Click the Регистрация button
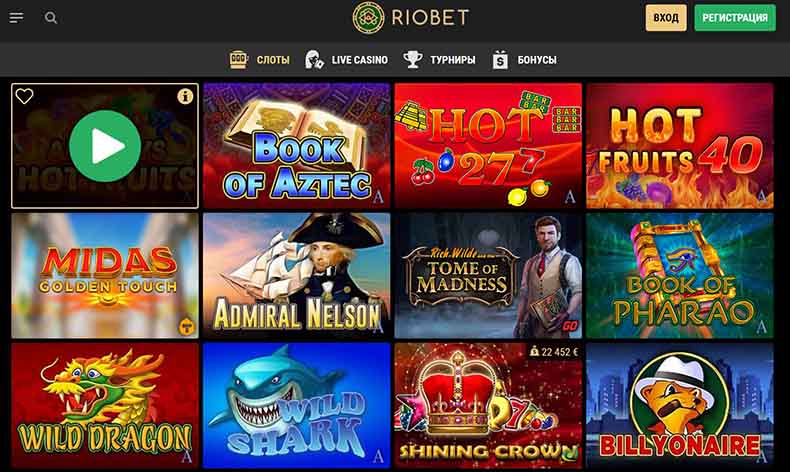This screenshot has height=472, width=790. pos(735,18)
